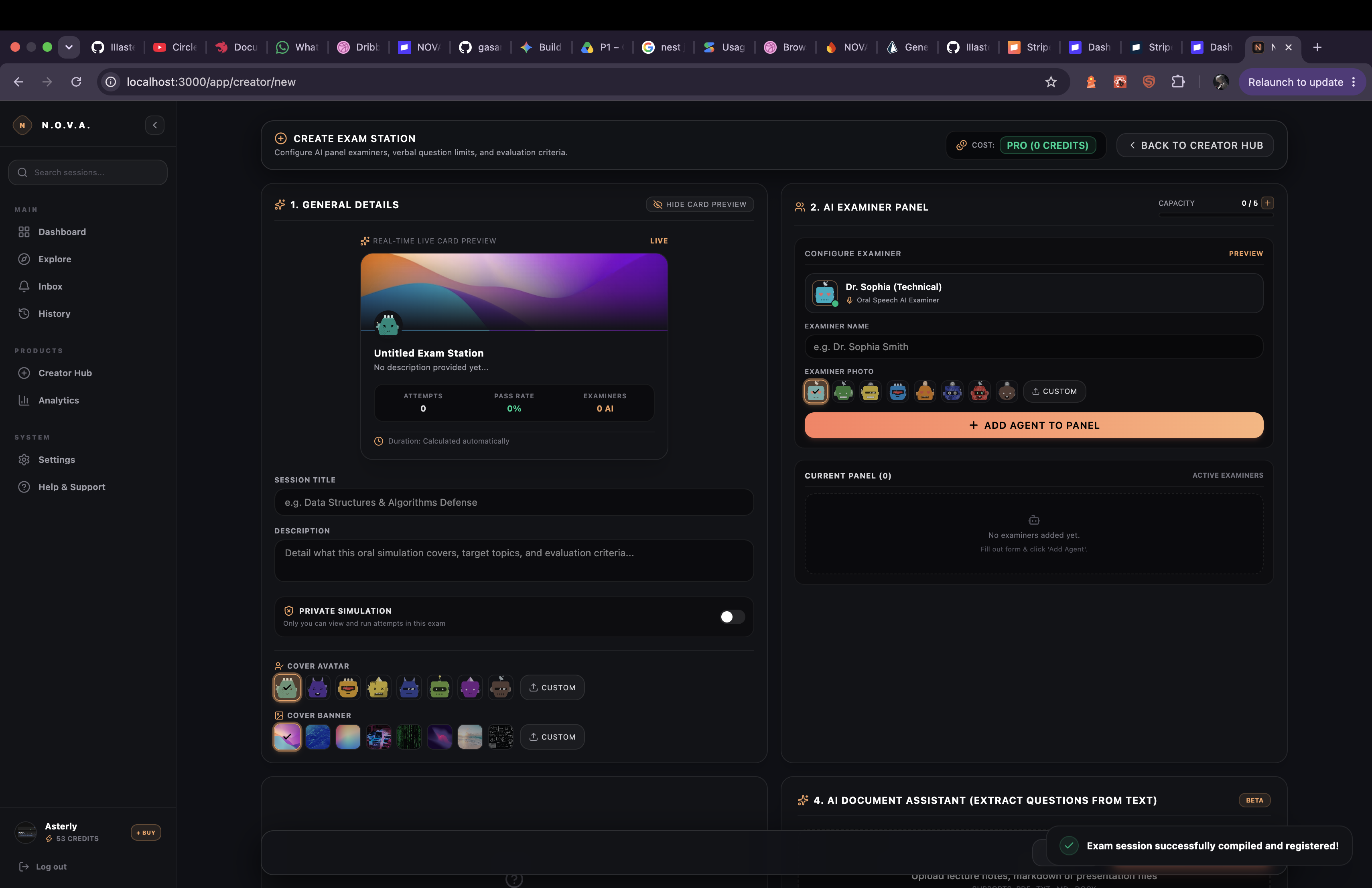Click into the Description text area

point(514,561)
